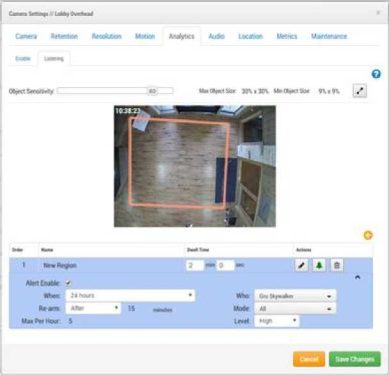Open the Mode All dropdown
389x375 pixels.
tap(295, 309)
